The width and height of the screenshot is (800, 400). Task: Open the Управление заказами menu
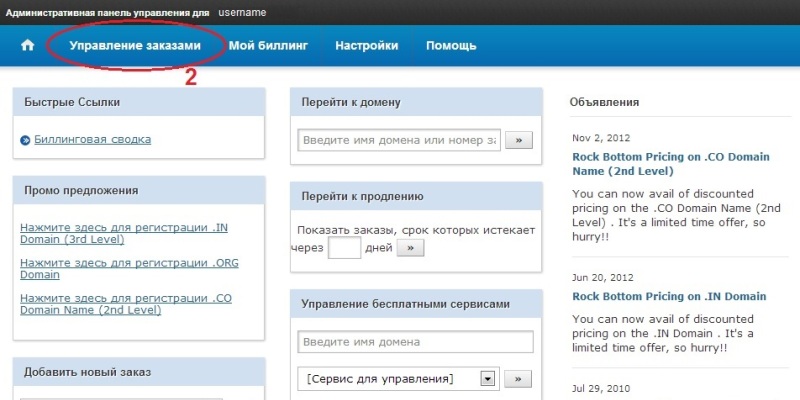(x=135, y=45)
